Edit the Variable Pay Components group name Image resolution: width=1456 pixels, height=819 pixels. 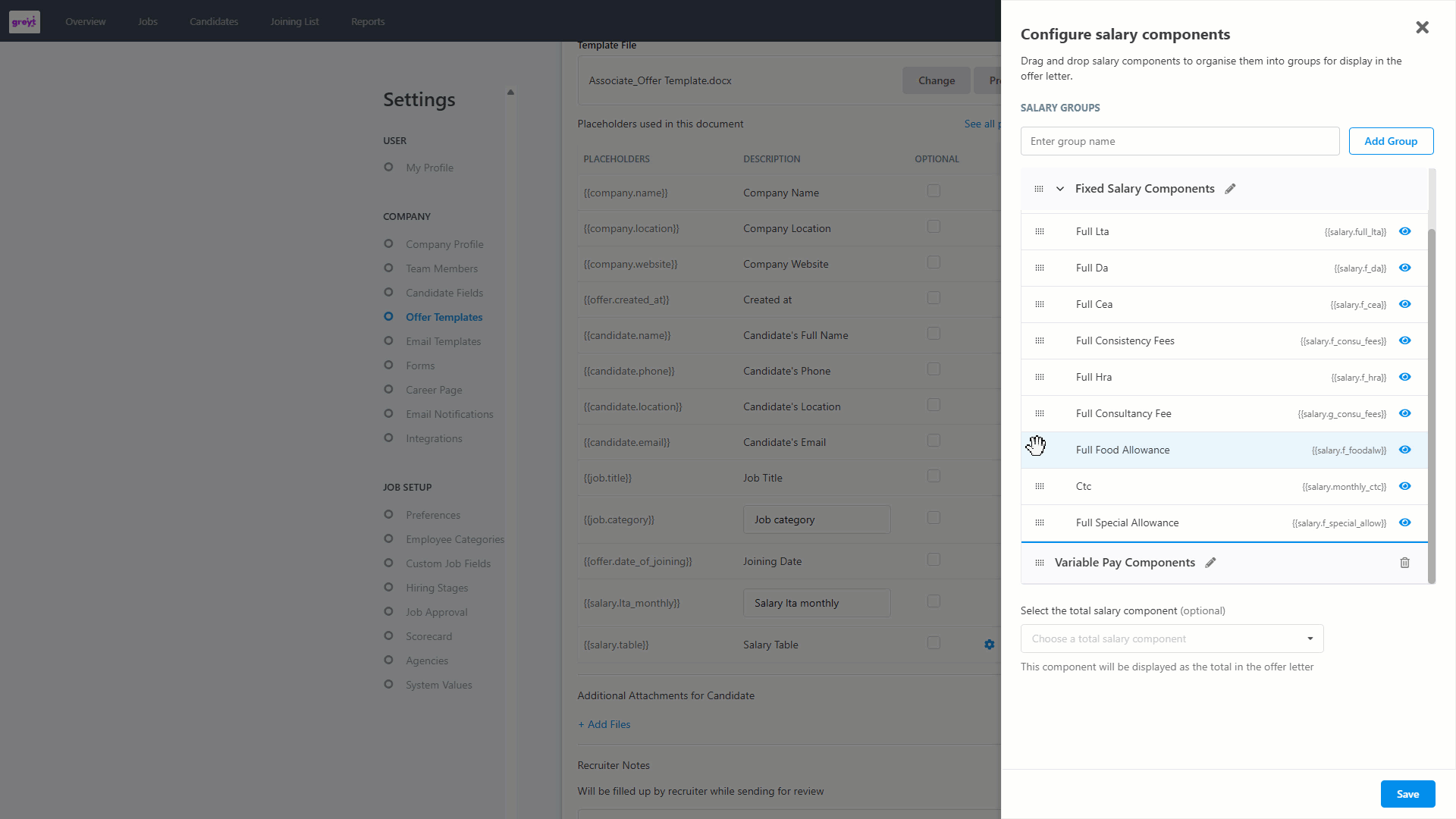[1210, 563]
